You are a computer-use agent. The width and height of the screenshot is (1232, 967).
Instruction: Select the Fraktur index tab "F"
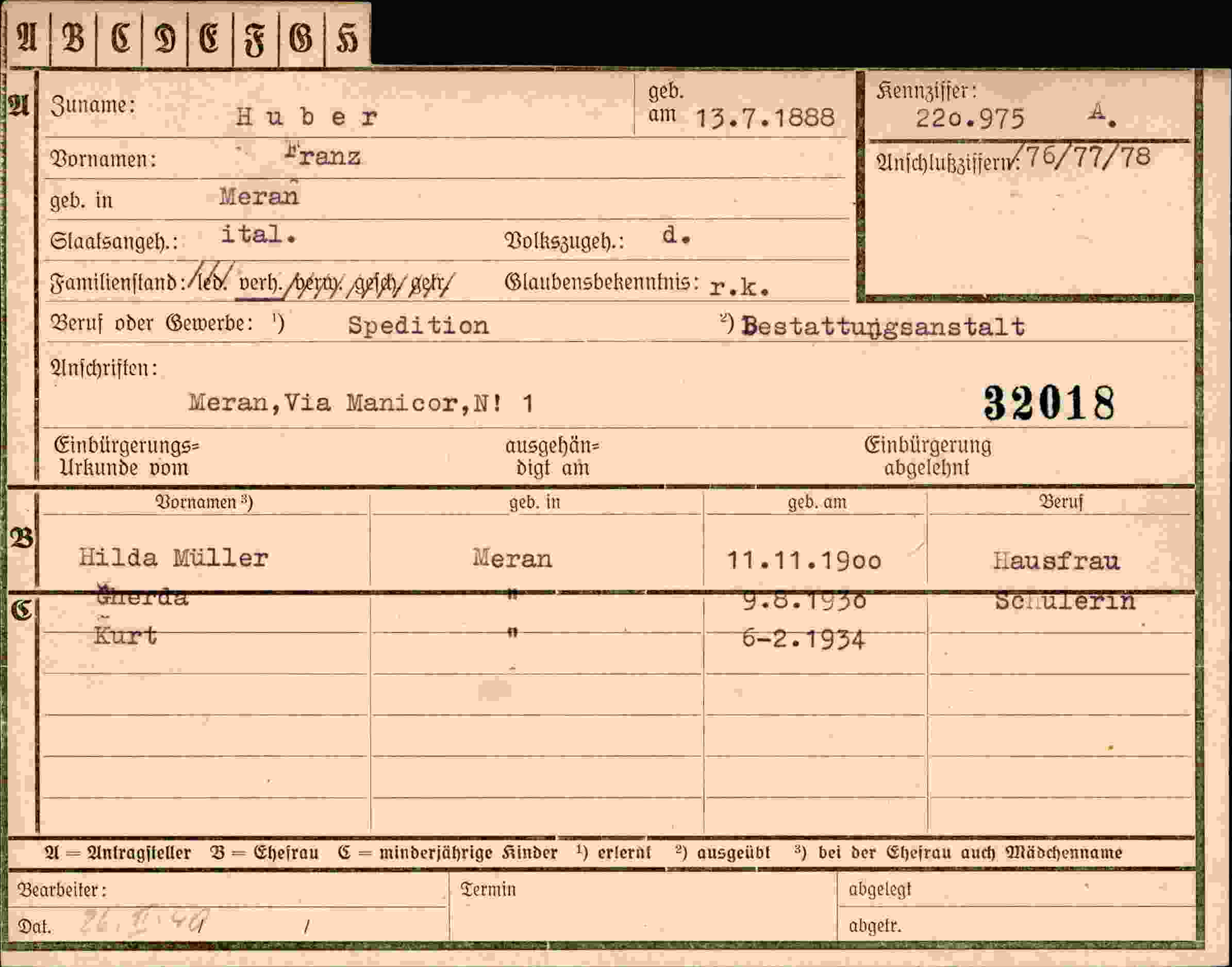coord(255,39)
